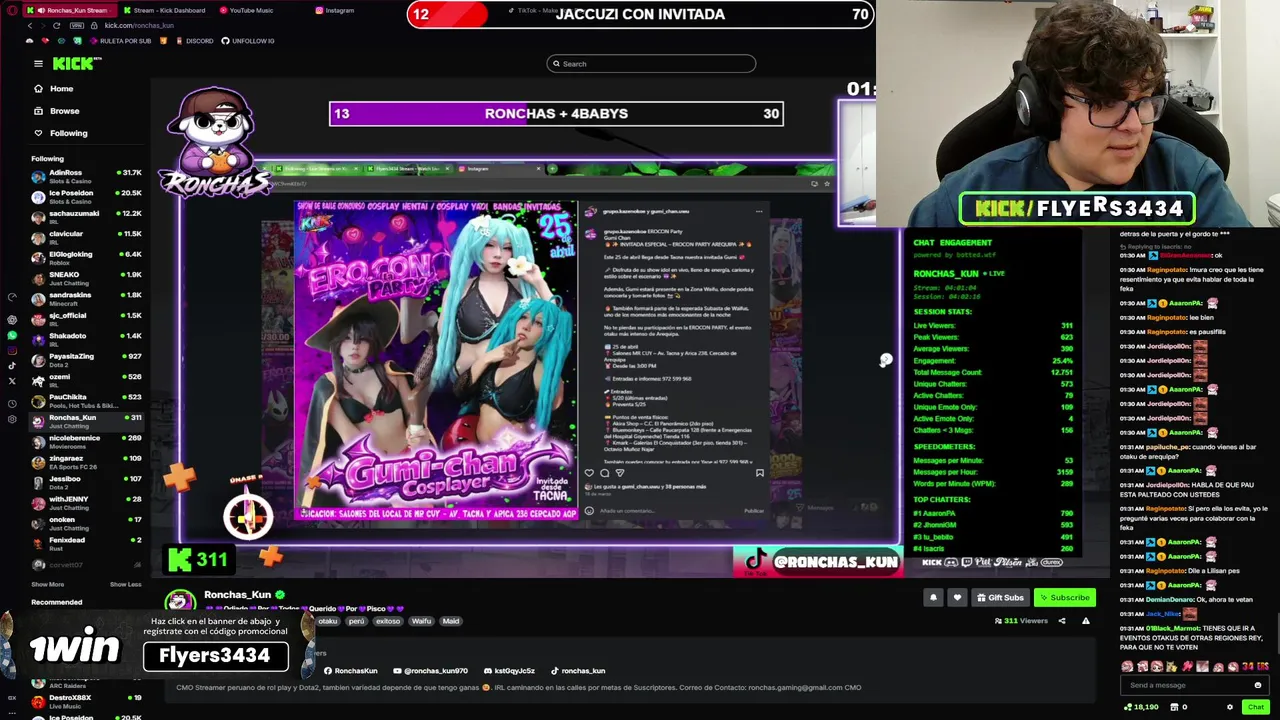Open chat settings gear icon
This screenshot has height=720, width=1280.
coord(1230,707)
